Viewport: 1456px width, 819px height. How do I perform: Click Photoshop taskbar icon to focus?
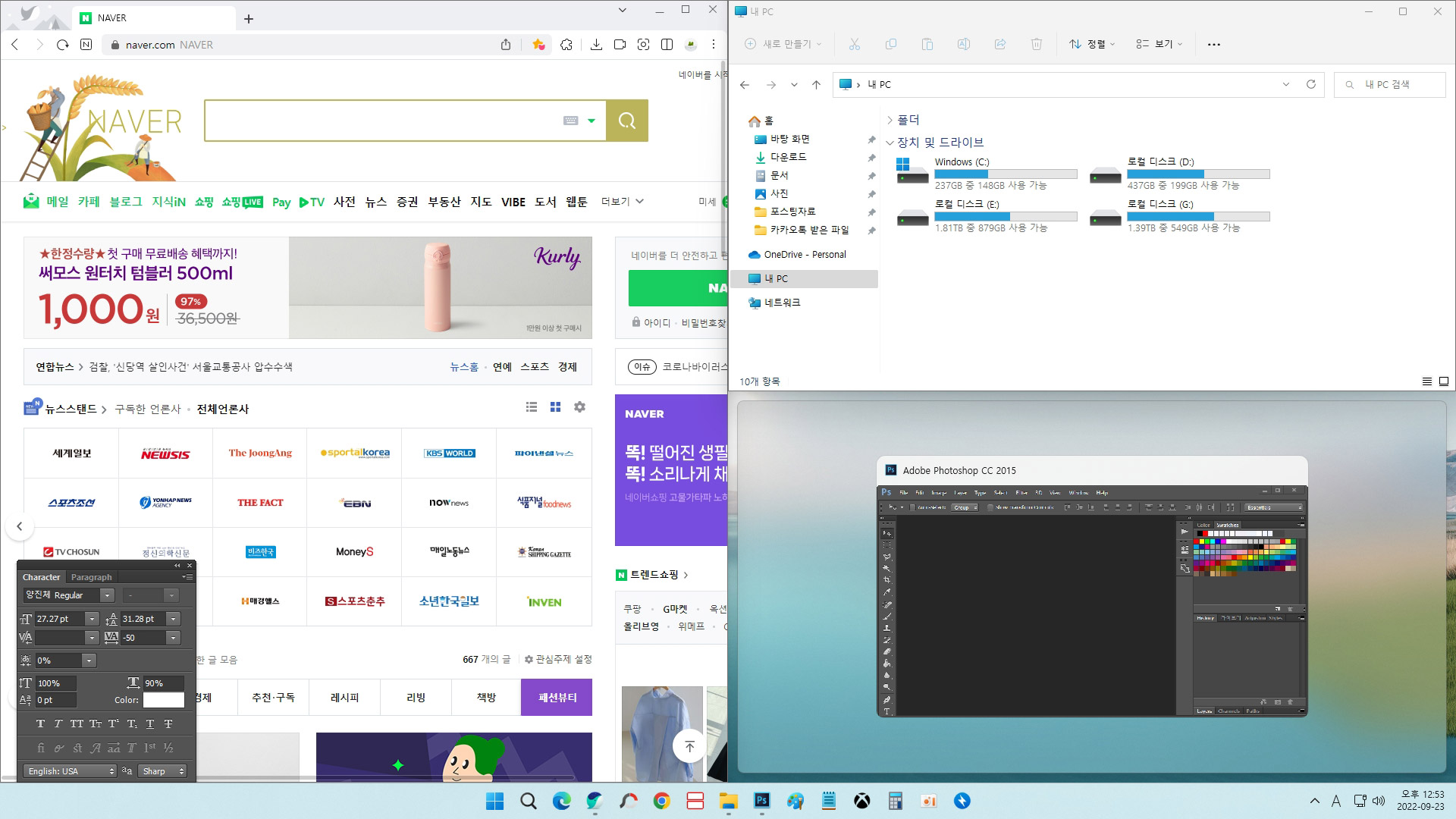[761, 800]
